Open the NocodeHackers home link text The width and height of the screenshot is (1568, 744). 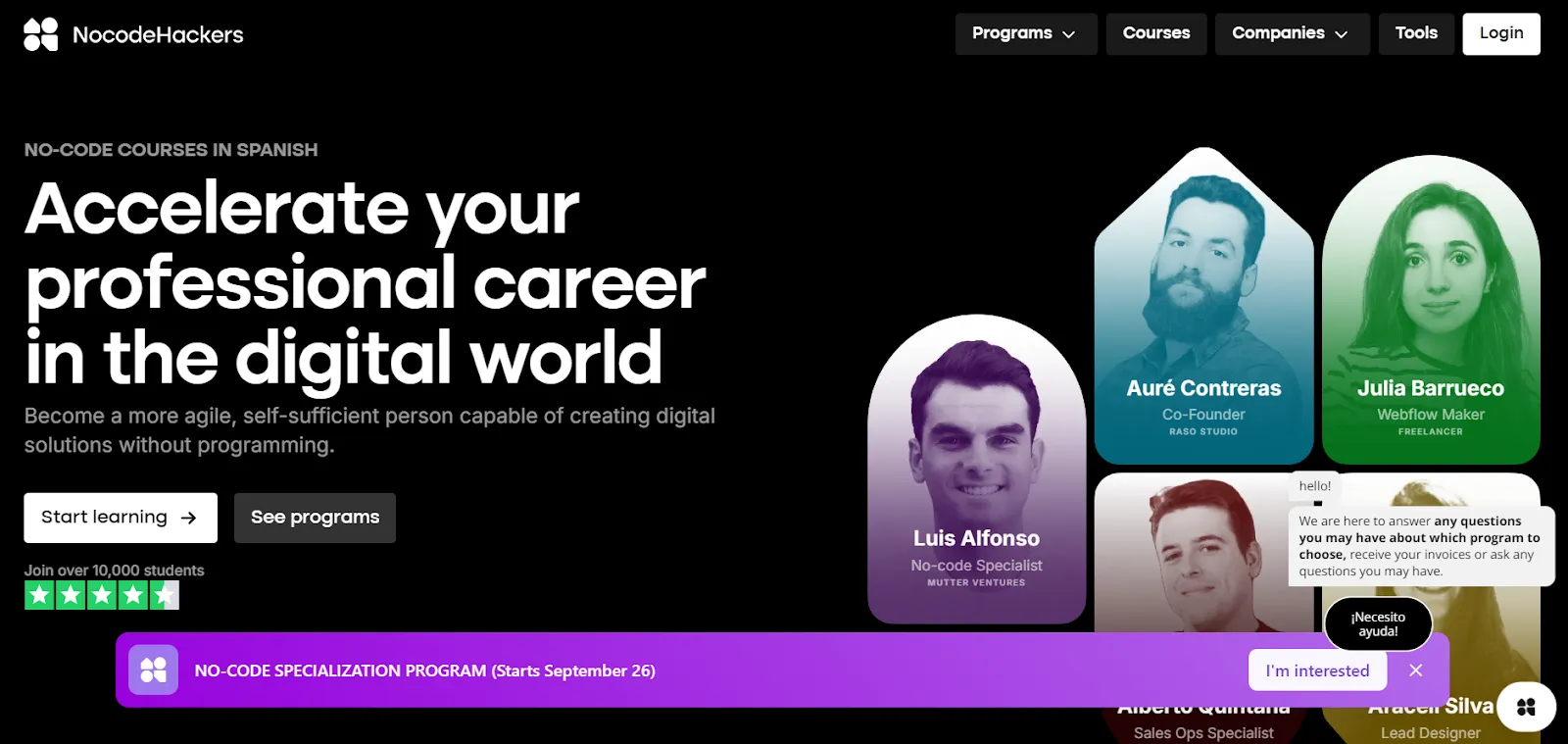coord(158,34)
